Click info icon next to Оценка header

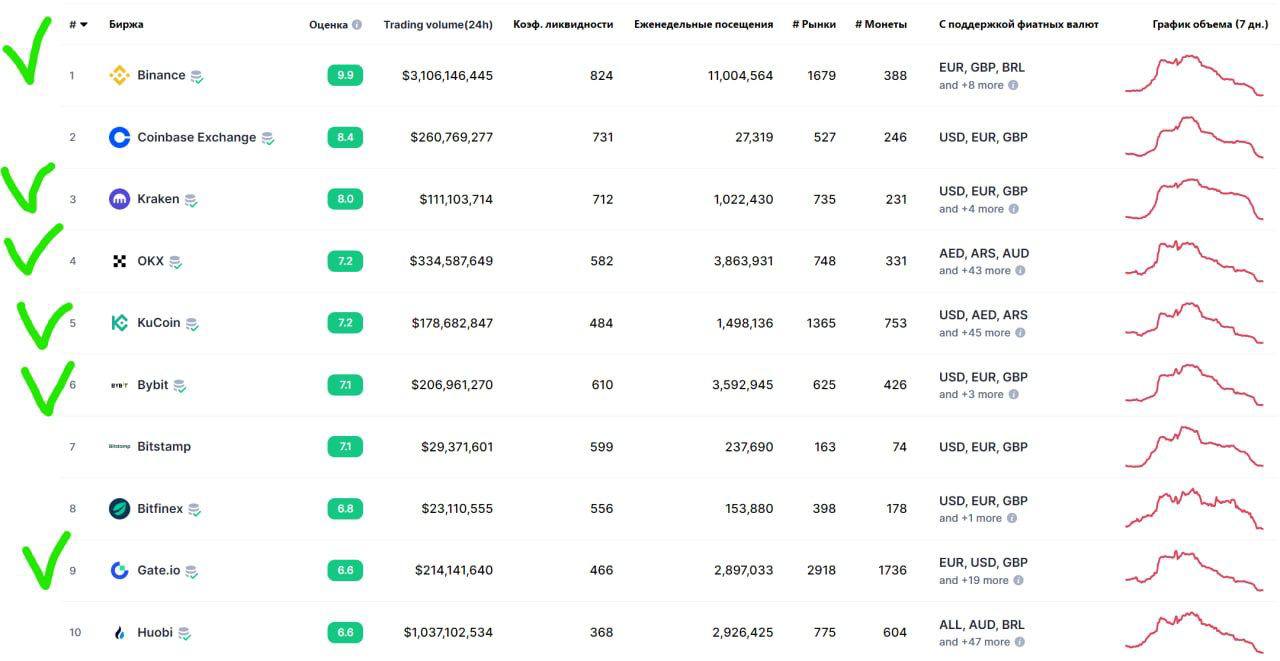357,25
